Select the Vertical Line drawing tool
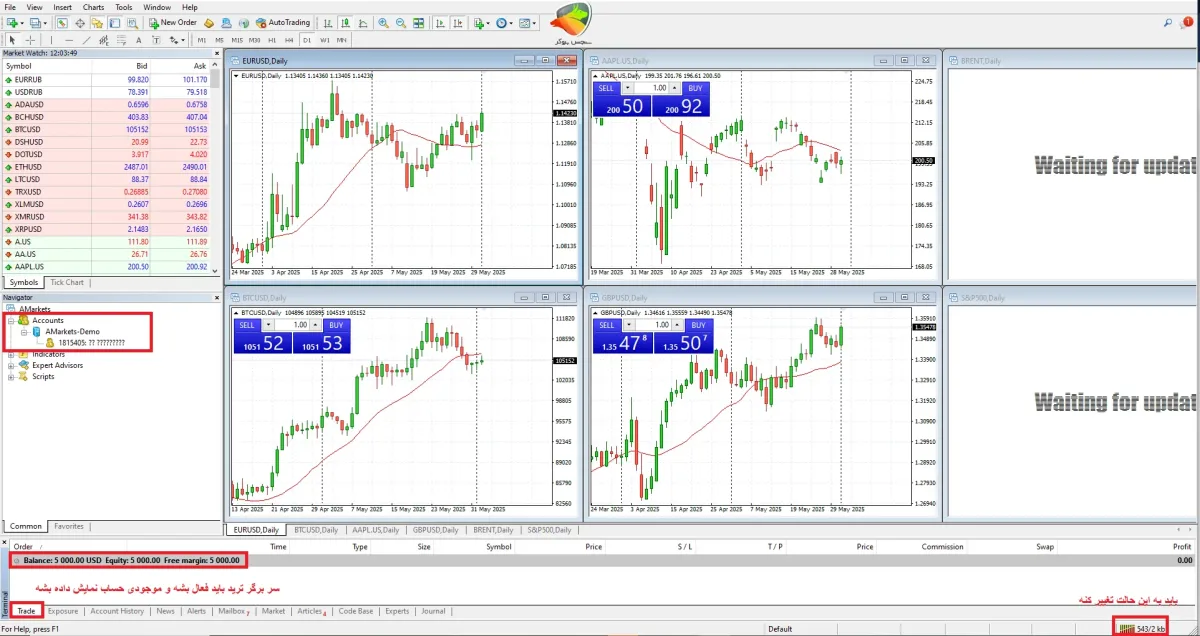Screen dimensions: 1200x636 52,40
